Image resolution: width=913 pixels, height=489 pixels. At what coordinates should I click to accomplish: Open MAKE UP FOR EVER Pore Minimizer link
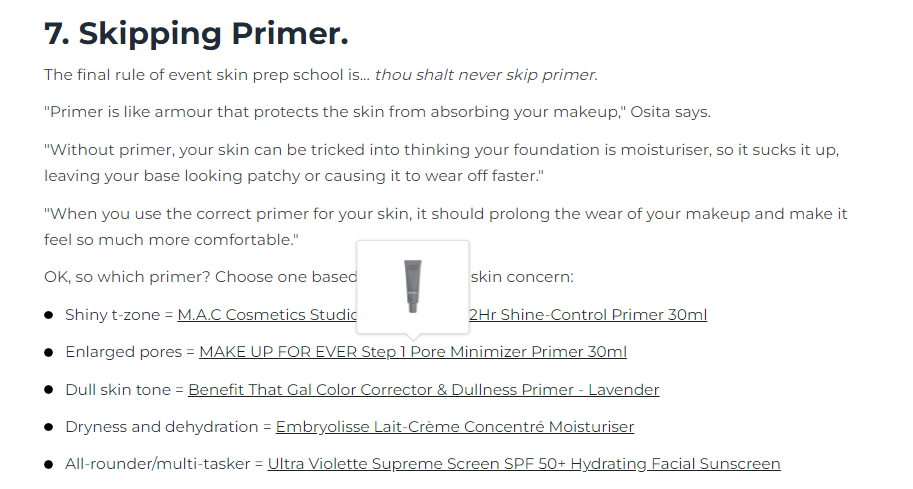point(412,352)
